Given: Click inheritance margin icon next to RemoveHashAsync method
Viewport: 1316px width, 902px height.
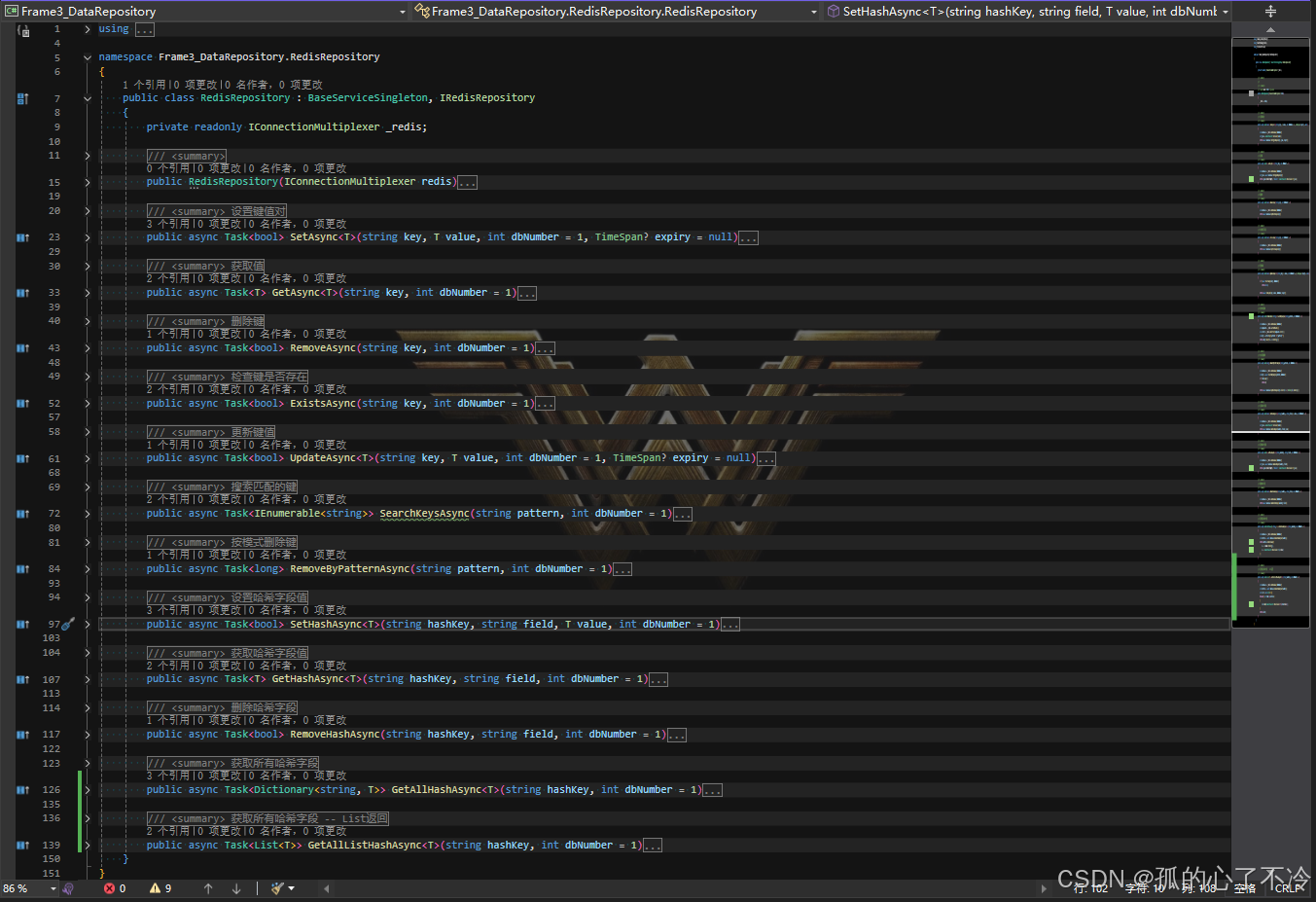Looking at the screenshot, I should click(x=23, y=735).
